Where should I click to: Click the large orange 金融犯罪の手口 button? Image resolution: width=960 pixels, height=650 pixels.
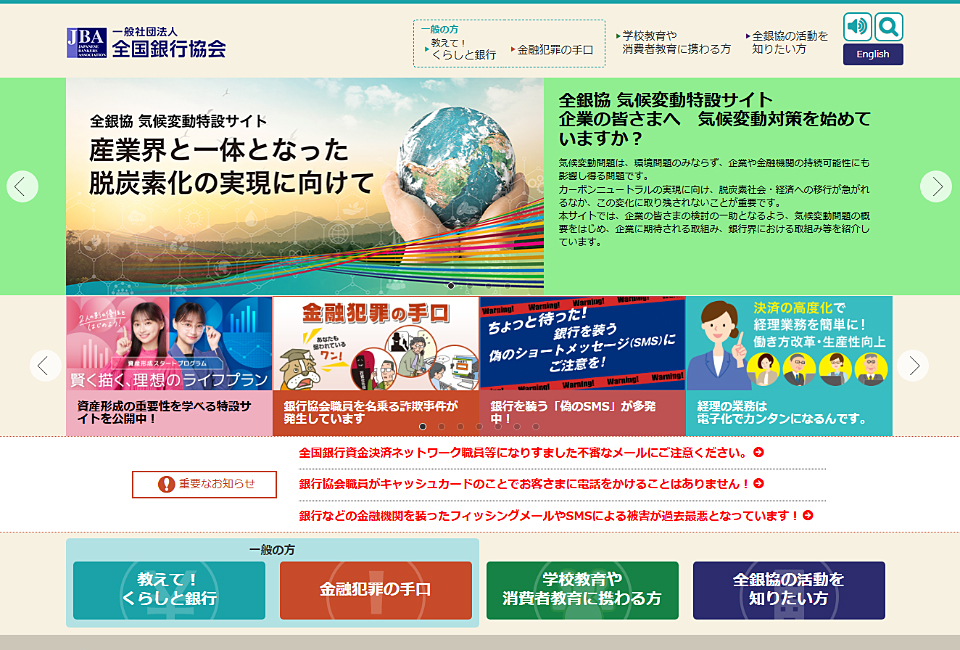(x=376, y=591)
